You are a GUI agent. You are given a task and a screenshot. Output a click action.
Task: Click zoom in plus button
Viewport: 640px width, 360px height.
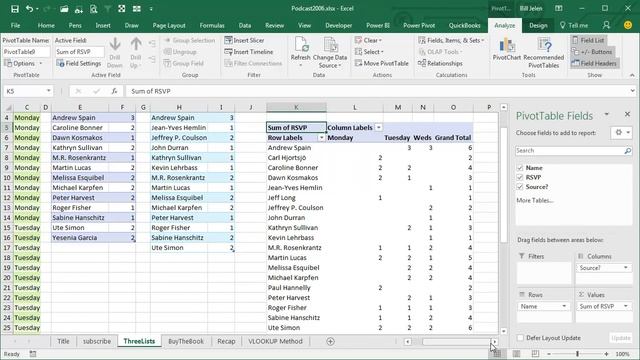pyautogui.click(x=607, y=354)
